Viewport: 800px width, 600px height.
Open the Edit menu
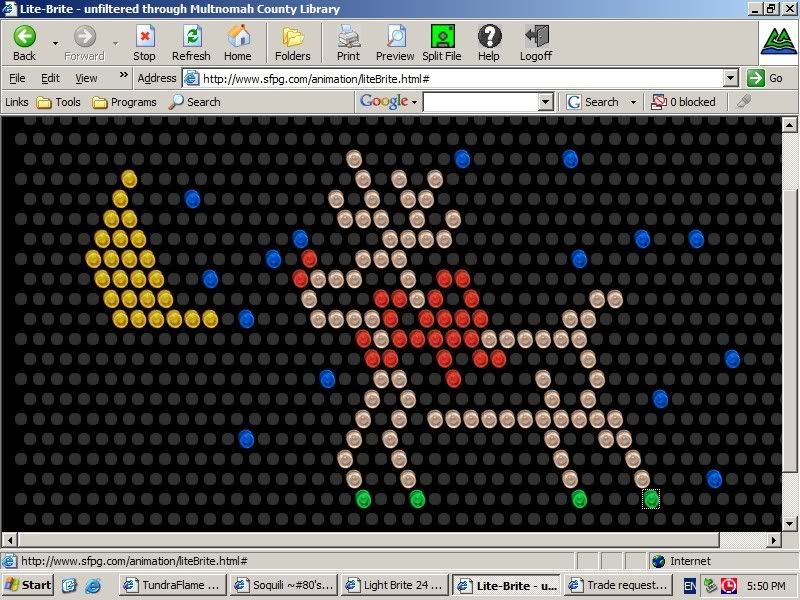coord(50,78)
